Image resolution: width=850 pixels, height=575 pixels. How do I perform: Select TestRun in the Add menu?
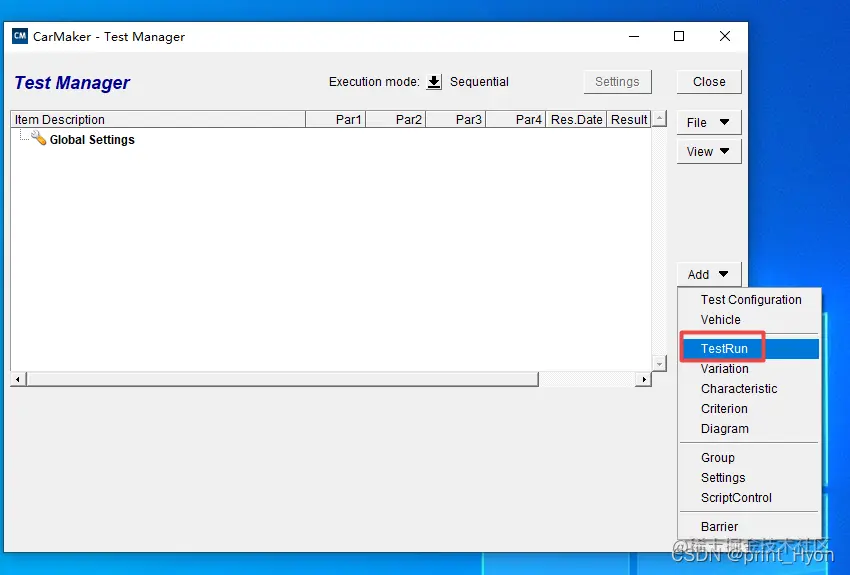[x=749, y=348]
